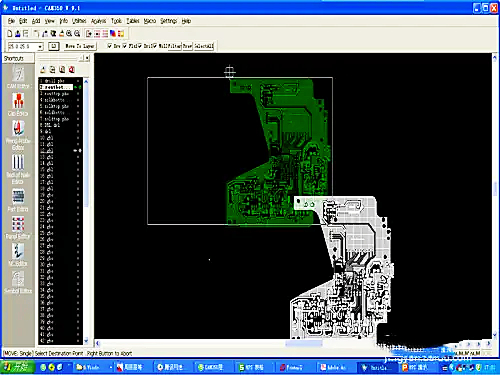Click layer list scroll down arrow

tap(86, 341)
